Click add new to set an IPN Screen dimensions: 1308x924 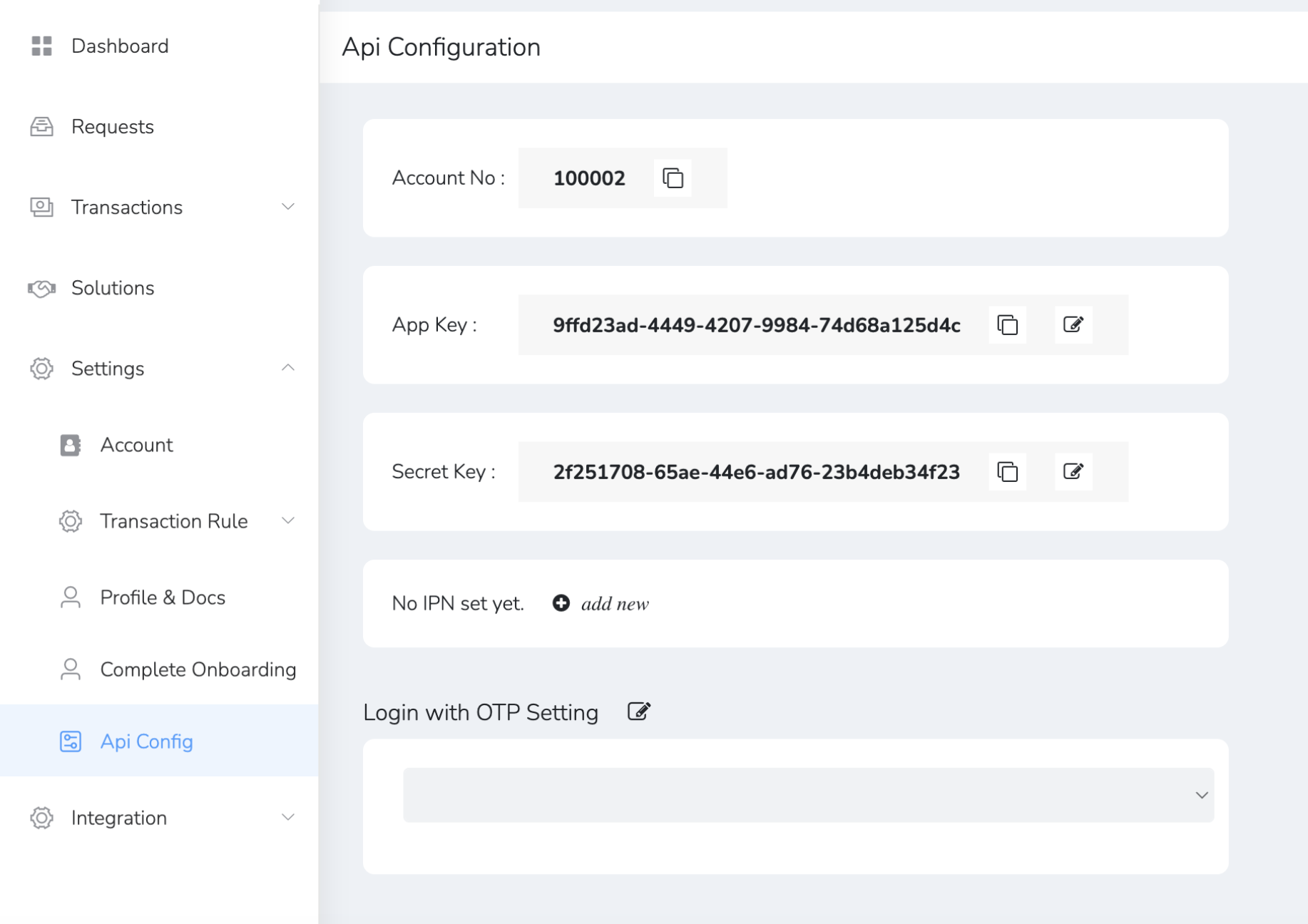(x=615, y=603)
